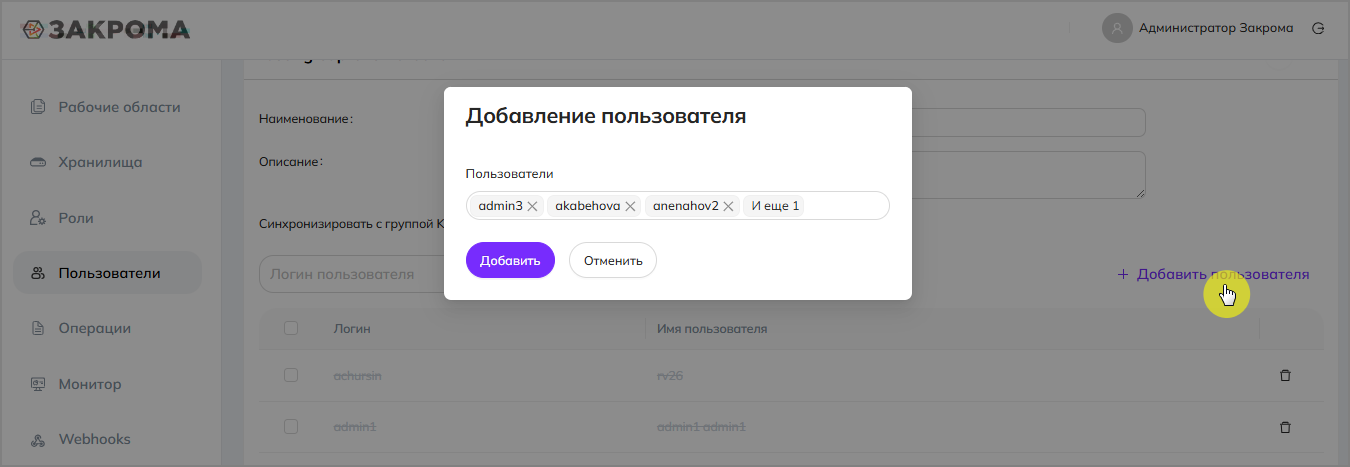Click the Отменить button in dialog
The height and width of the screenshot is (467, 1350).
tap(612, 260)
